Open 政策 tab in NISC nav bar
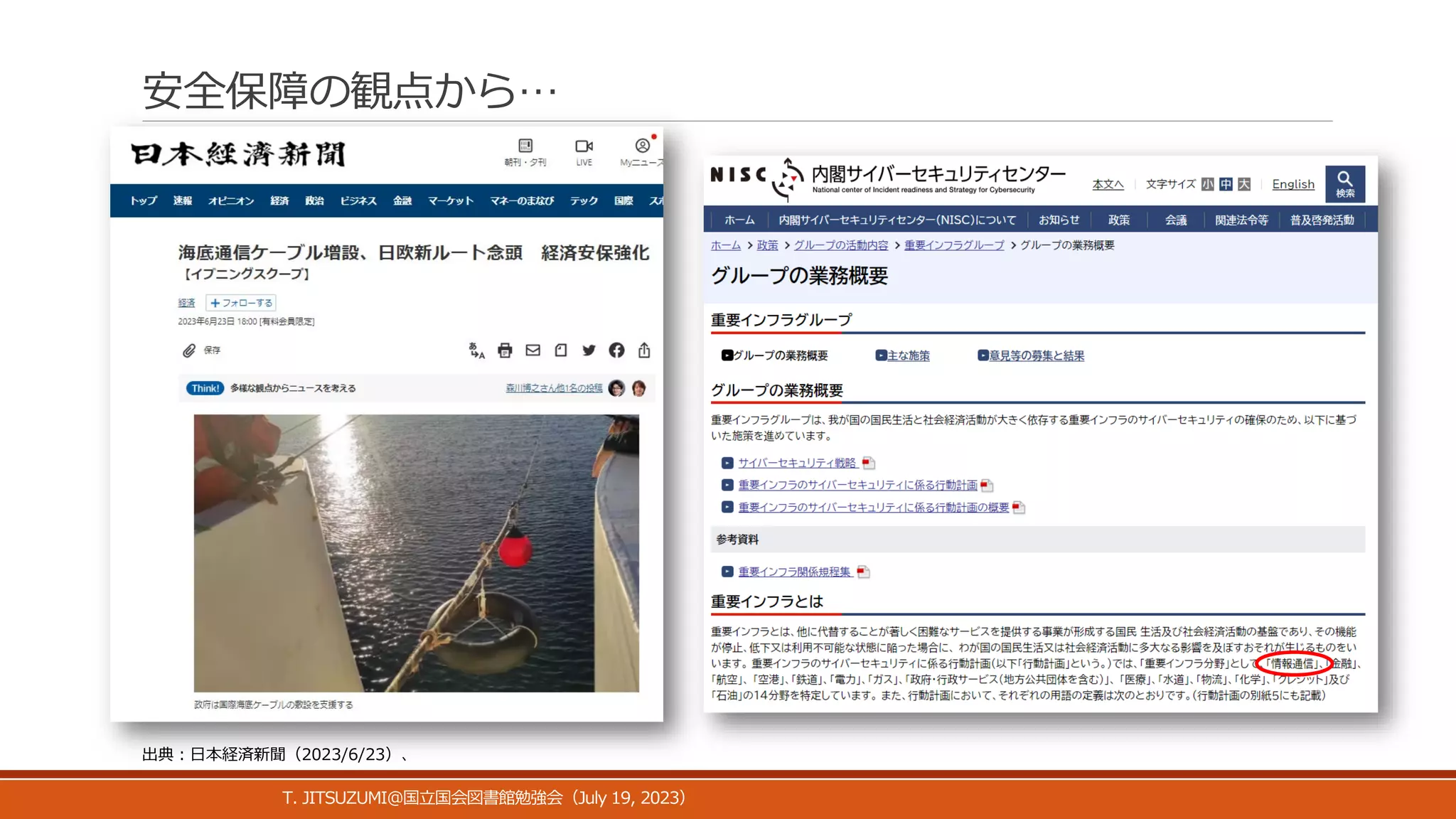1456x819 pixels. coord(1119,220)
